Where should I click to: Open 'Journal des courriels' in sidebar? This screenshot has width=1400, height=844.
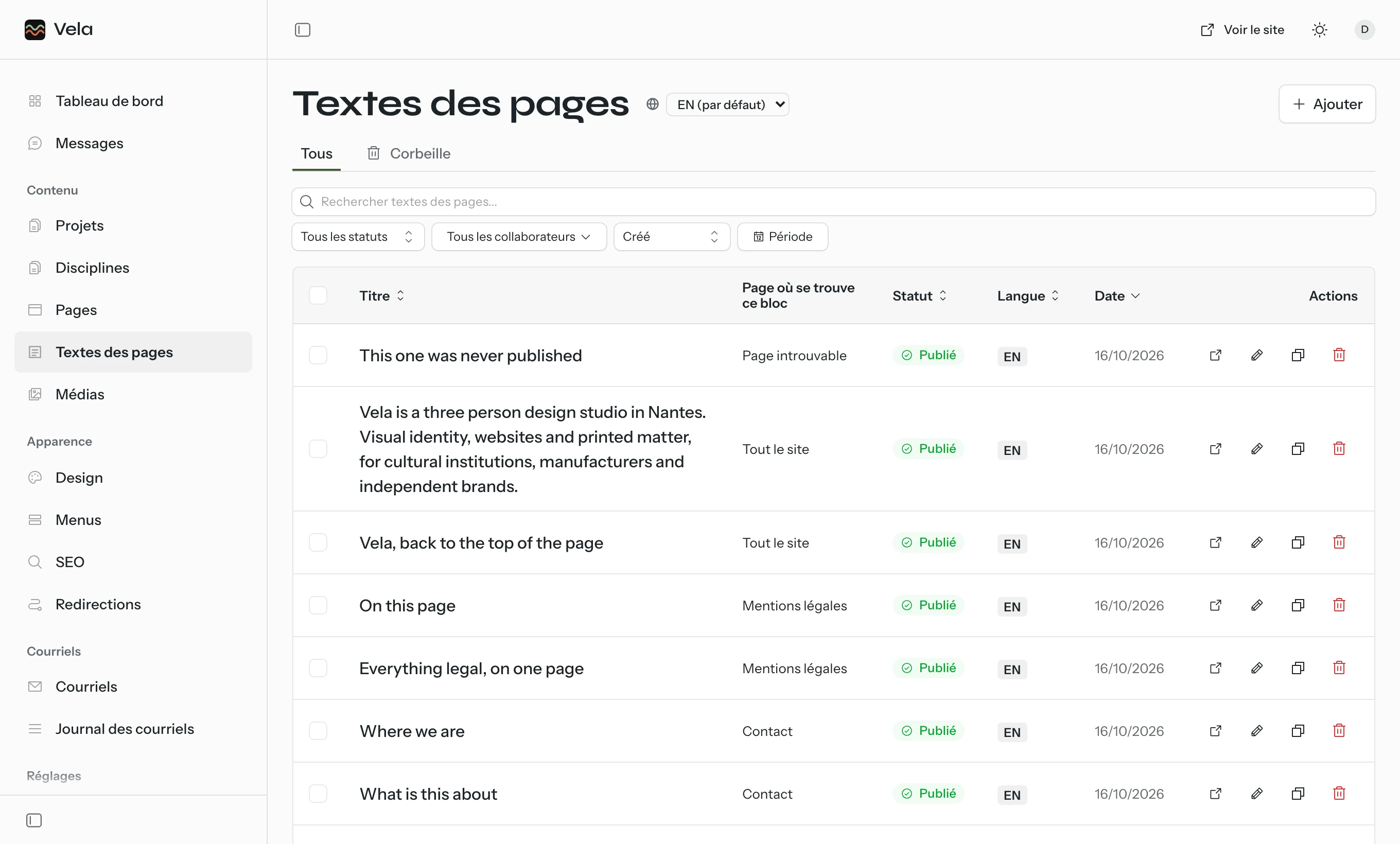[x=133, y=729]
